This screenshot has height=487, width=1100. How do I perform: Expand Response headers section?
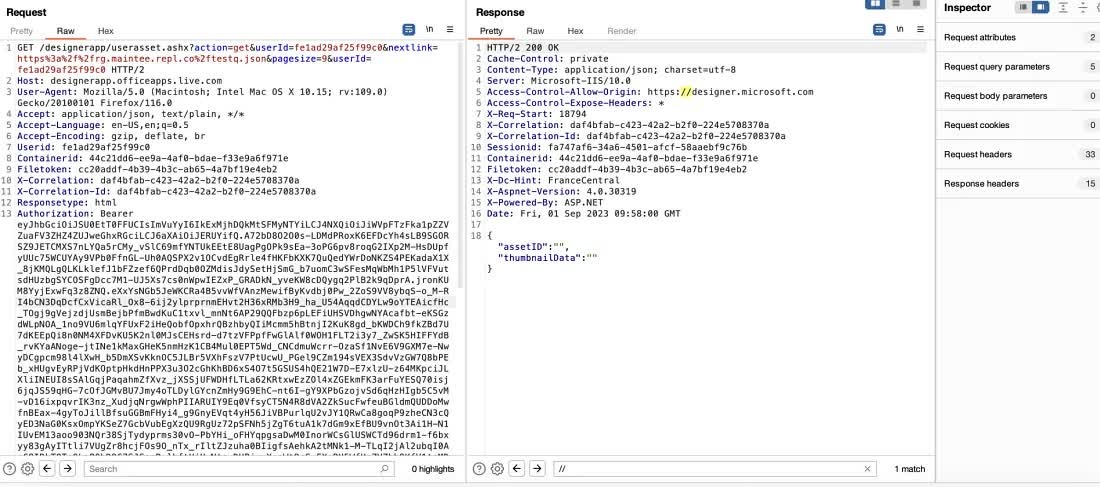click(x=1018, y=183)
